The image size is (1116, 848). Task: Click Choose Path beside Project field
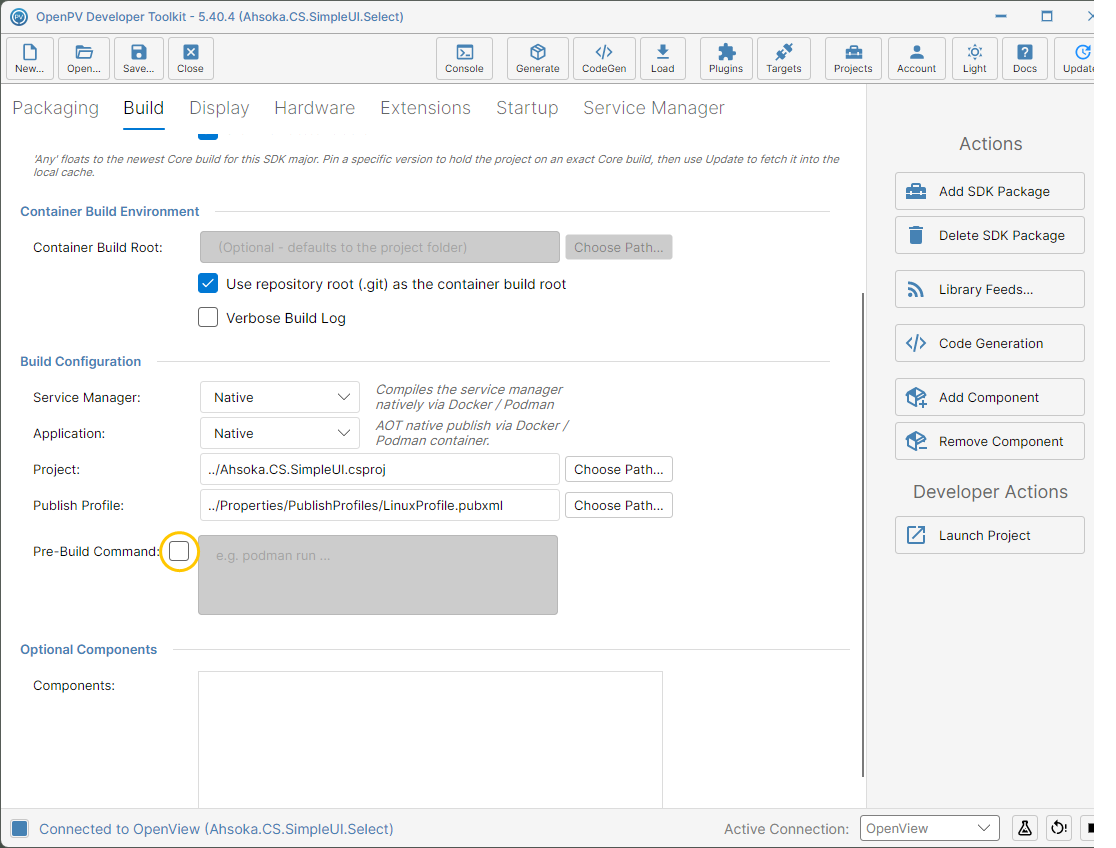[618, 469]
